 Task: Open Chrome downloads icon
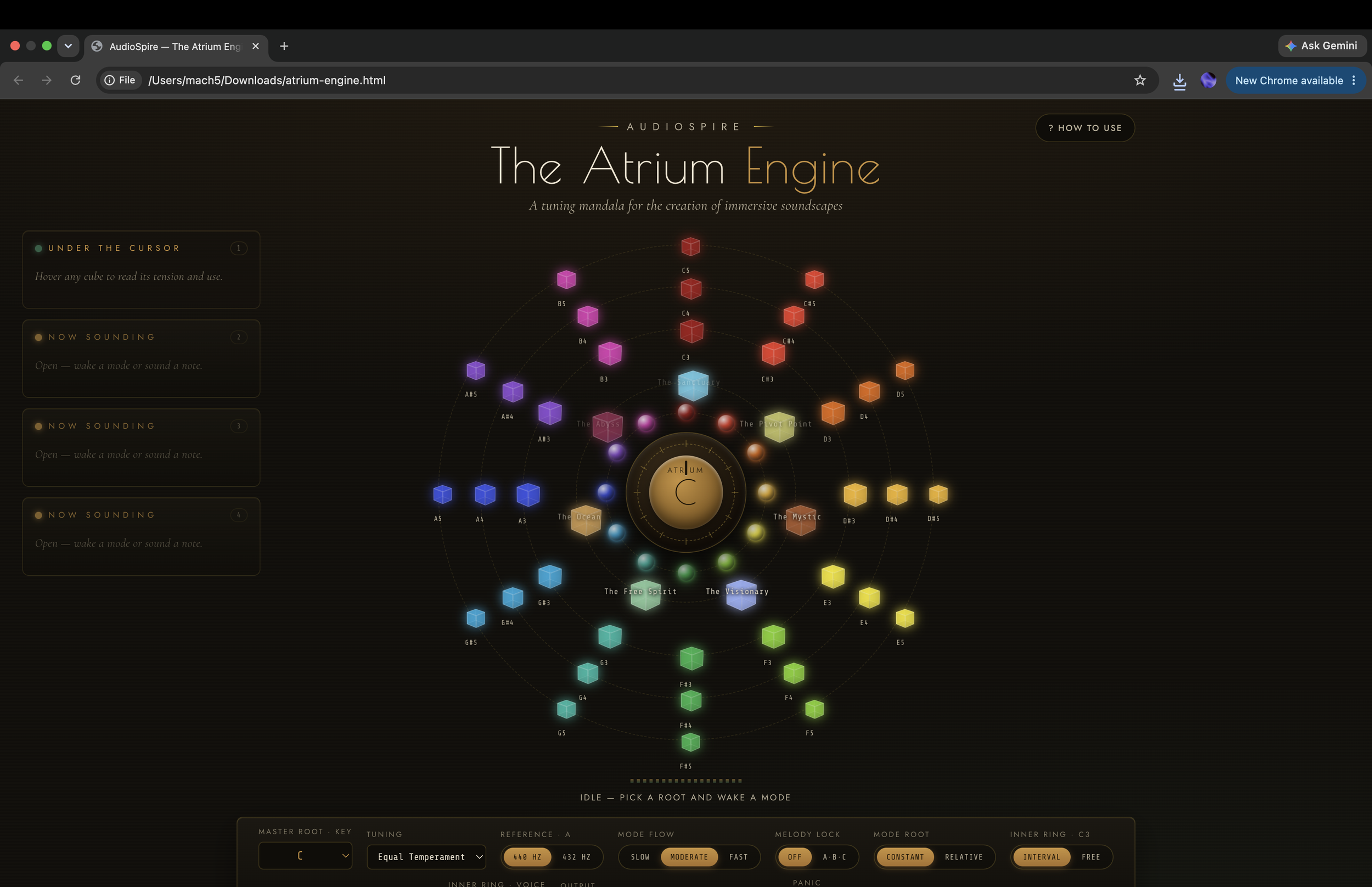coord(1179,81)
